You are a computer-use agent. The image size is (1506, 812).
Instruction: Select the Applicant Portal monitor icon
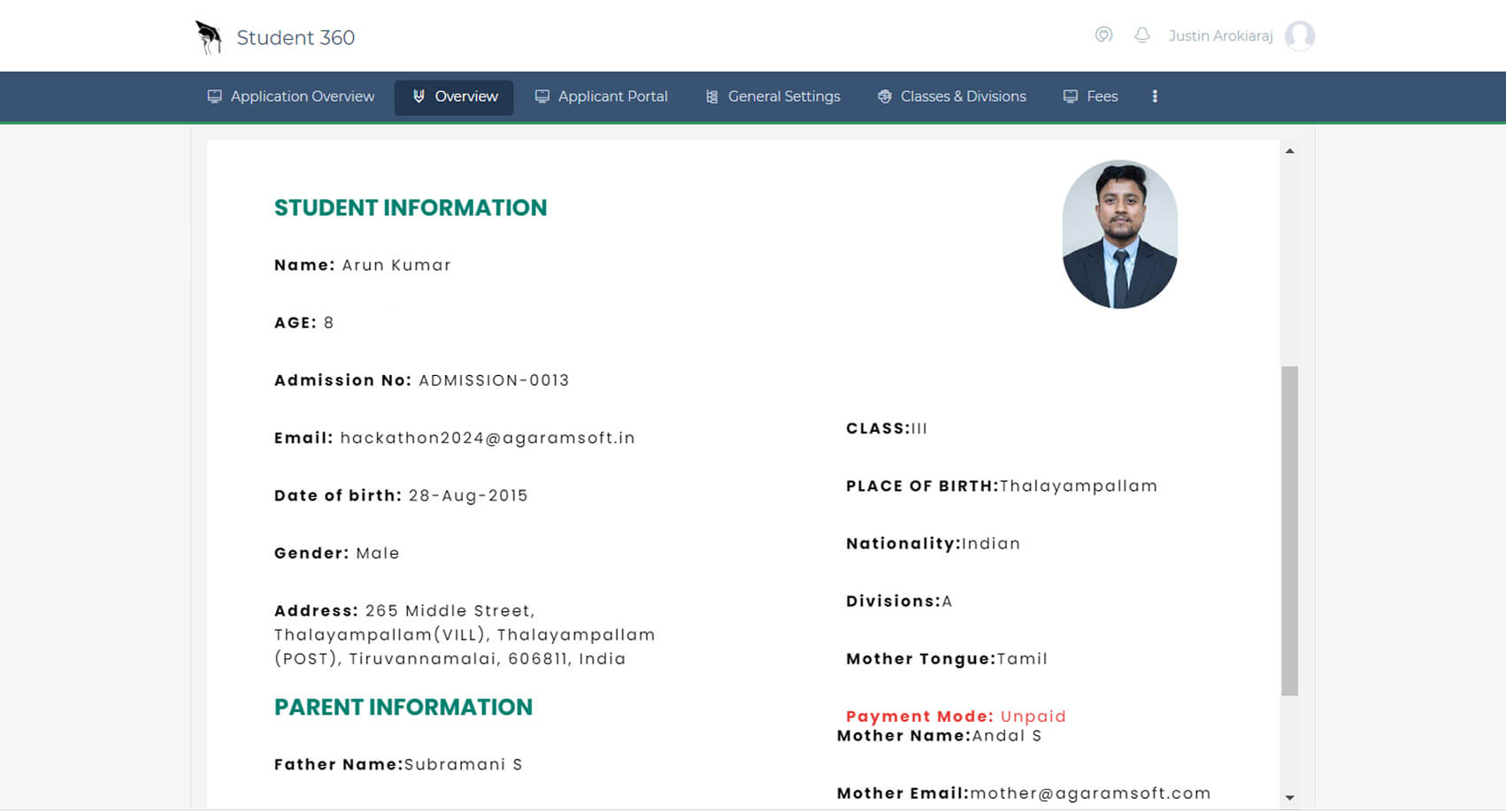542,96
